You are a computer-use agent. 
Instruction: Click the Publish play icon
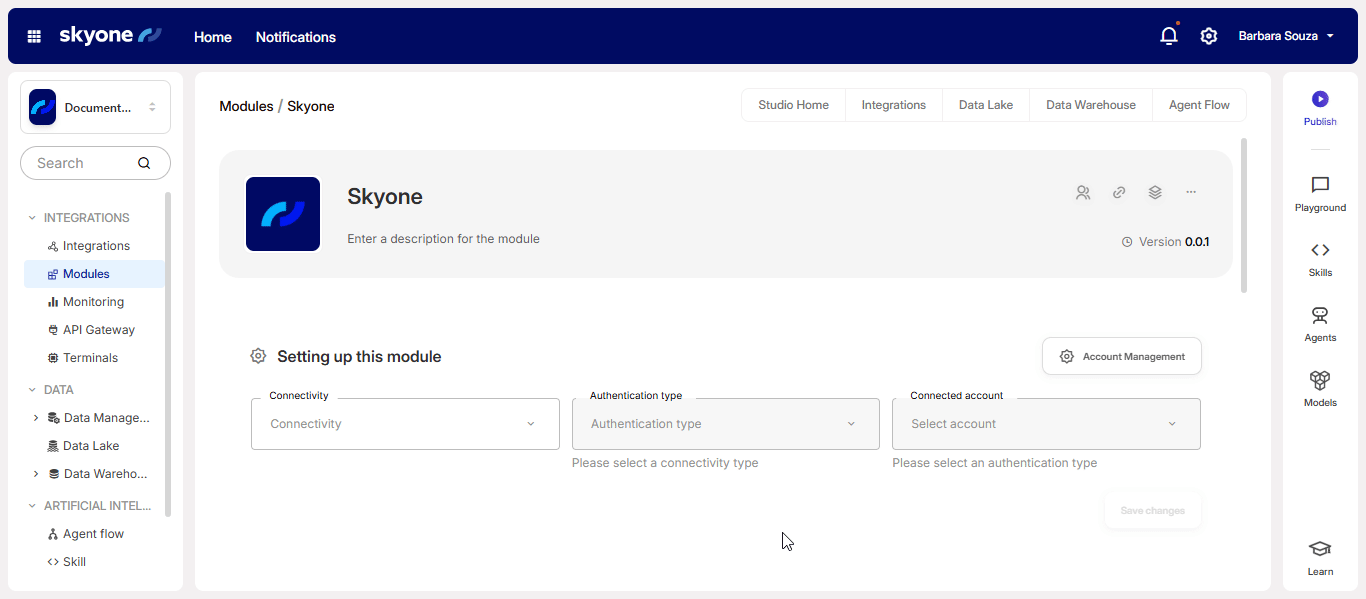[x=1320, y=99]
